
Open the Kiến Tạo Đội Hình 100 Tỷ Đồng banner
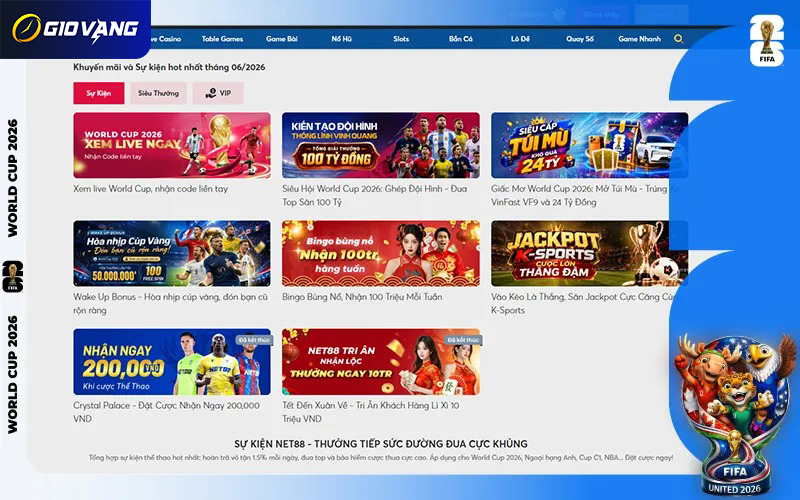pyautogui.click(x=381, y=145)
